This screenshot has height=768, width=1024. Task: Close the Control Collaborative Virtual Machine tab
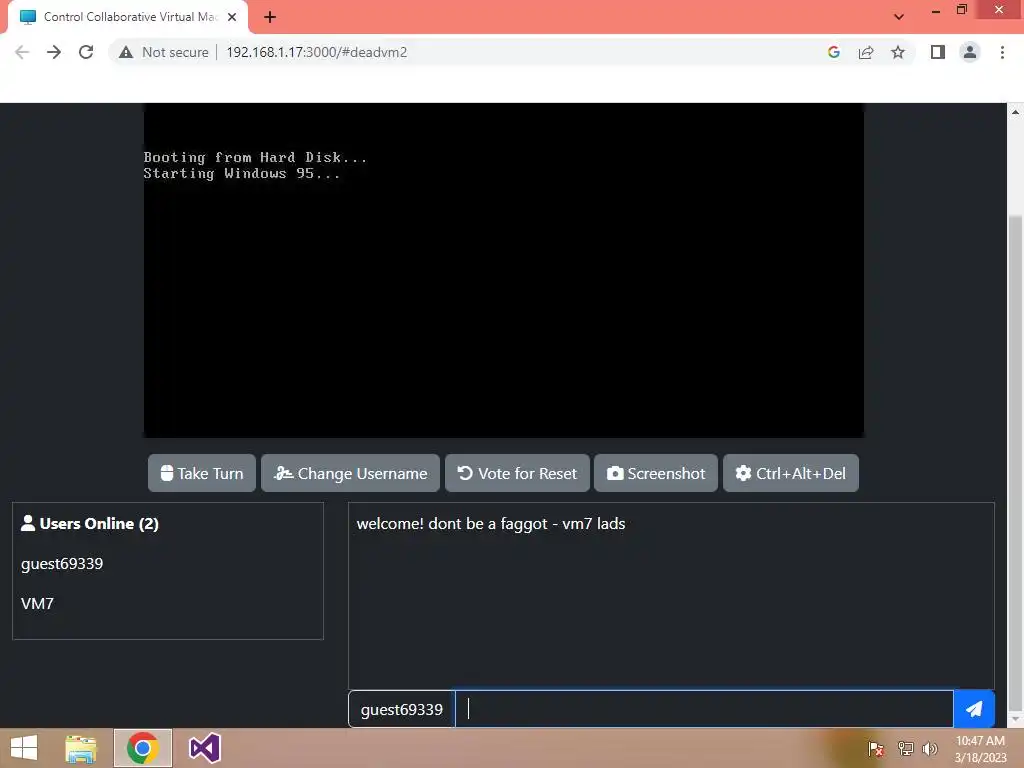click(x=232, y=17)
